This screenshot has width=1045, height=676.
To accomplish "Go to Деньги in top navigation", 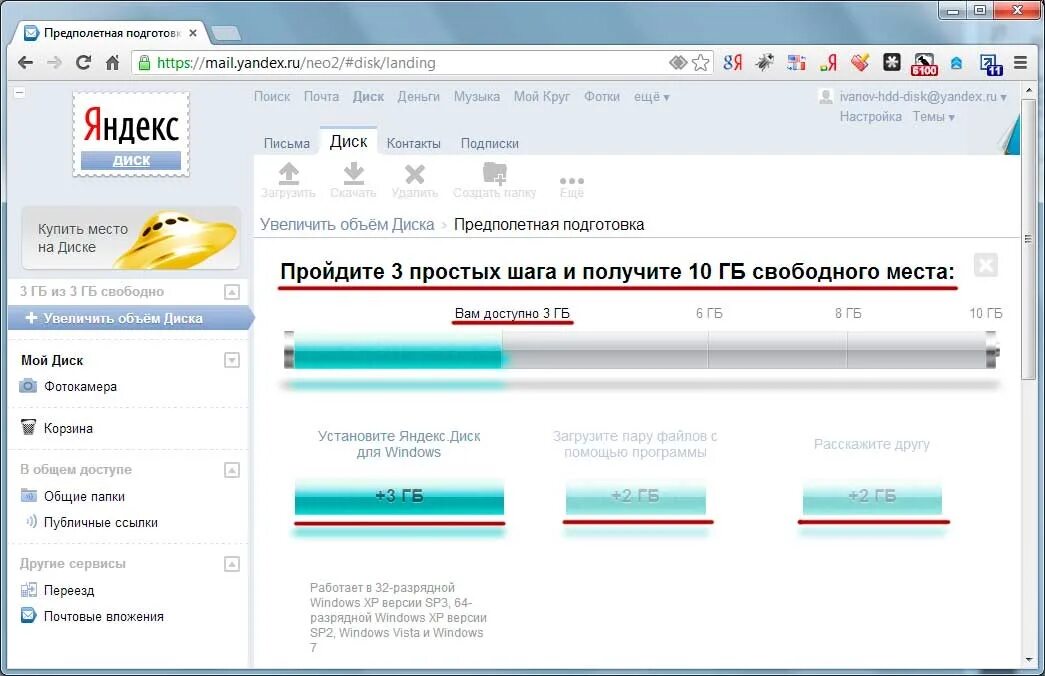I will [419, 97].
